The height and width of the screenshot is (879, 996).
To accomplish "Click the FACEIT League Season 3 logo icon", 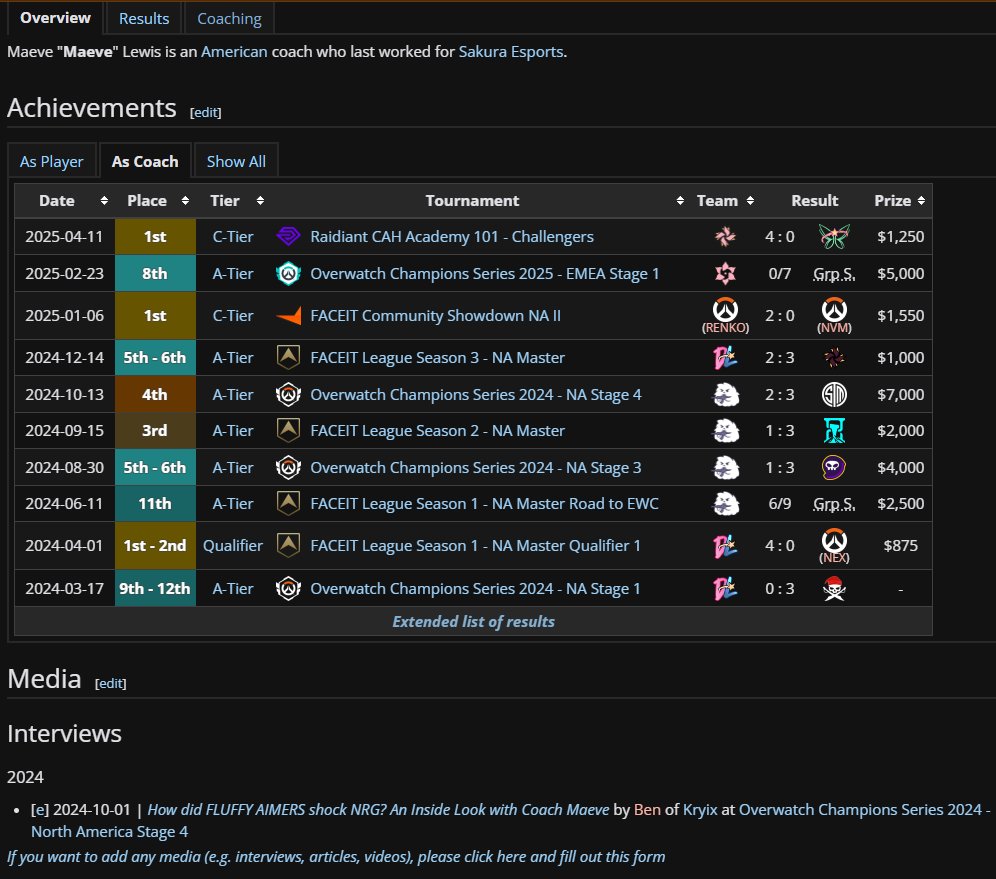I will click(x=288, y=358).
